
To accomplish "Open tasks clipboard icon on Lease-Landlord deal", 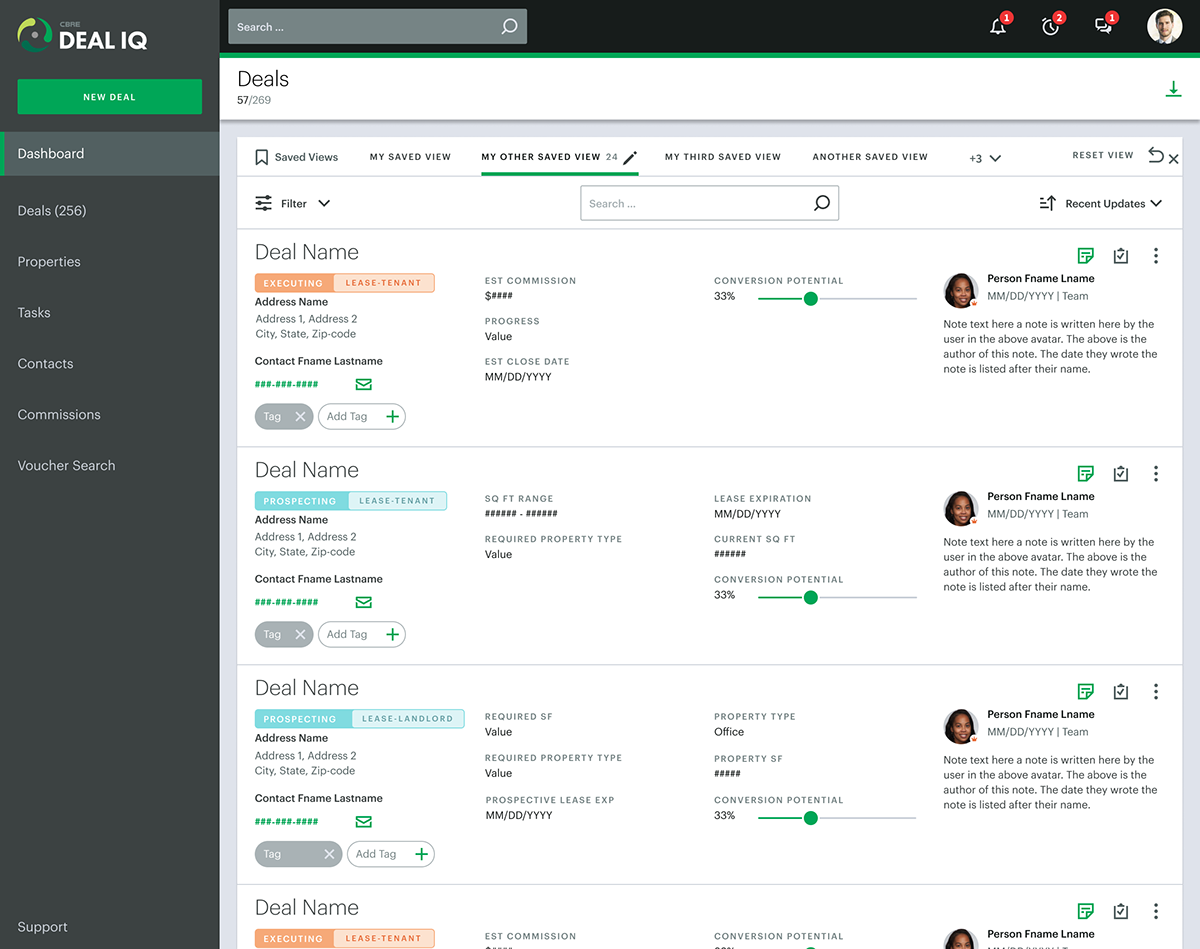I will pyautogui.click(x=1121, y=692).
